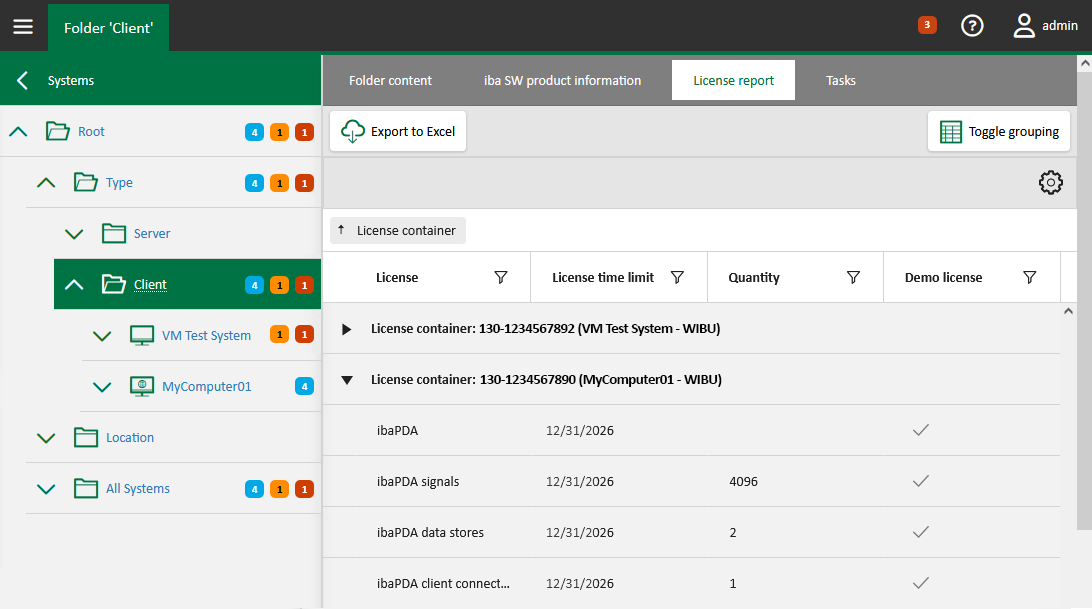
Task: Expand the Location folder node
Action: [x=46, y=438]
